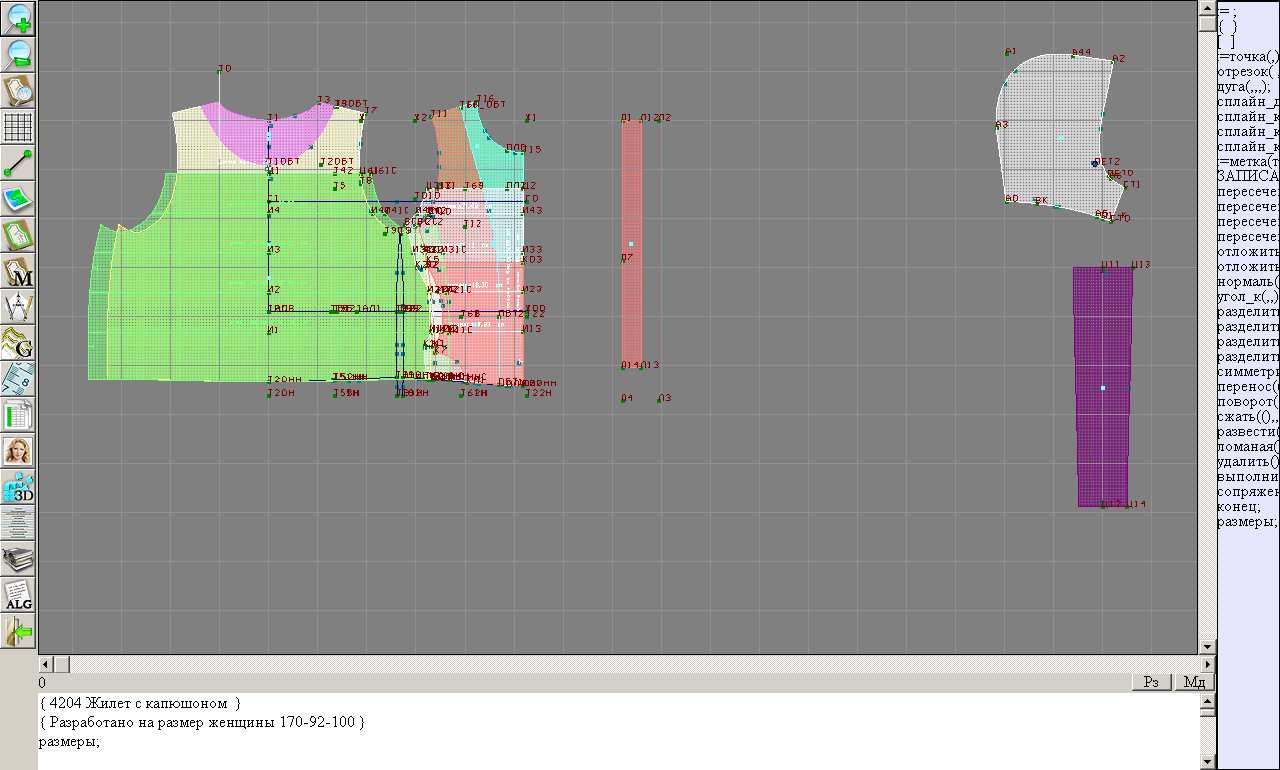Open the pattern with M icon
Screen dimensions: 1280x770
click(19, 271)
